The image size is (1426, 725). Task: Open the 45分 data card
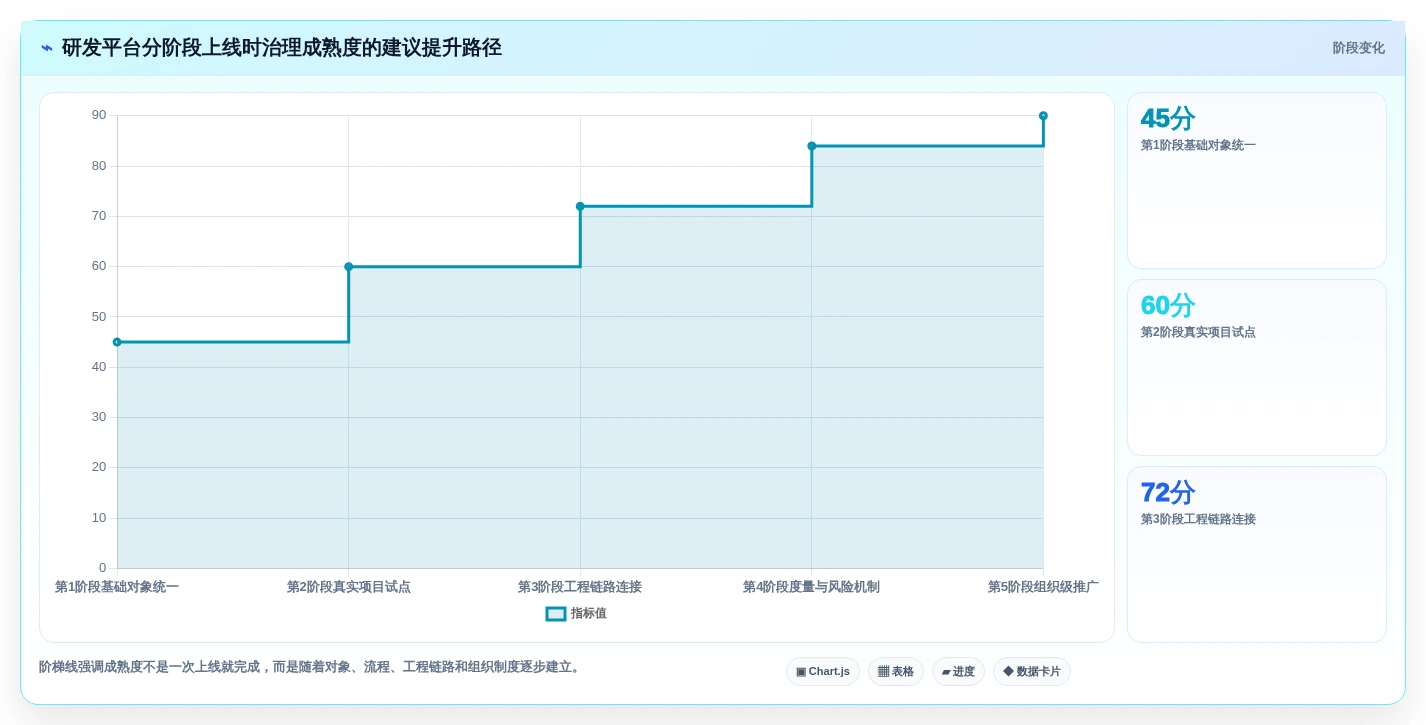click(x=1257, y=181)
